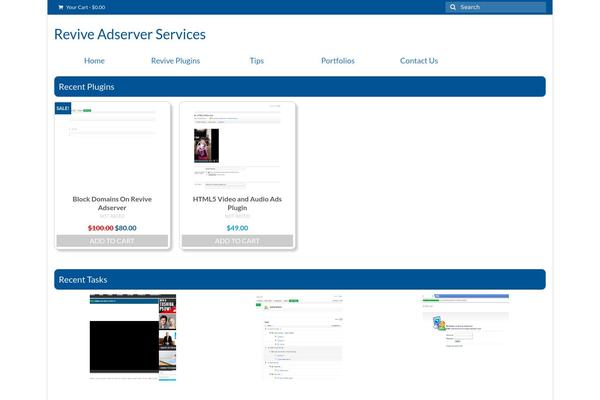Screen dimensions: 600x400
Task: Go to the Home menu item
Action: [94, 60]
